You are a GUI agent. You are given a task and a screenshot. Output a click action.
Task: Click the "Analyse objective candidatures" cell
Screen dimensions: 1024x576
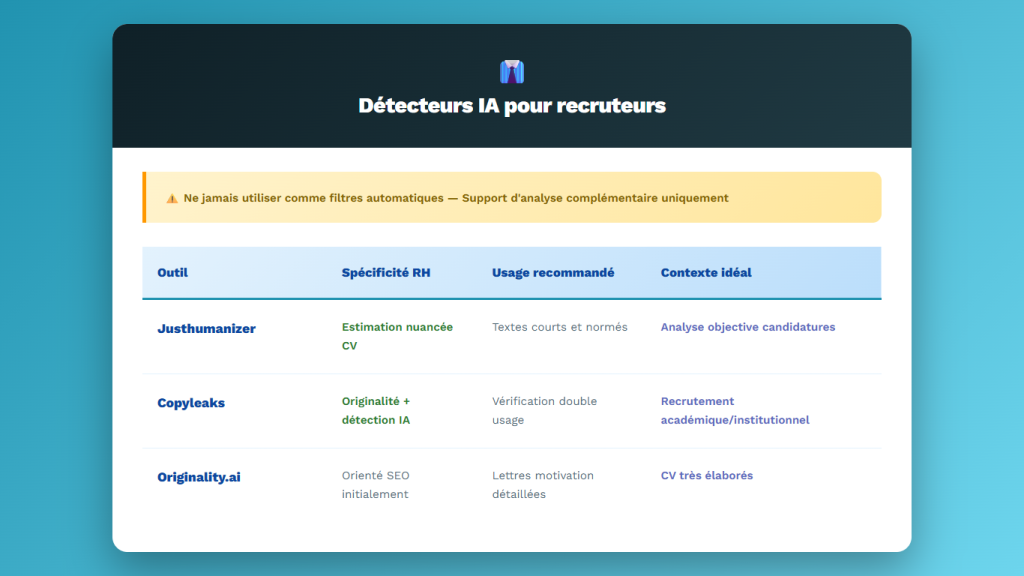tap(748, 327)
